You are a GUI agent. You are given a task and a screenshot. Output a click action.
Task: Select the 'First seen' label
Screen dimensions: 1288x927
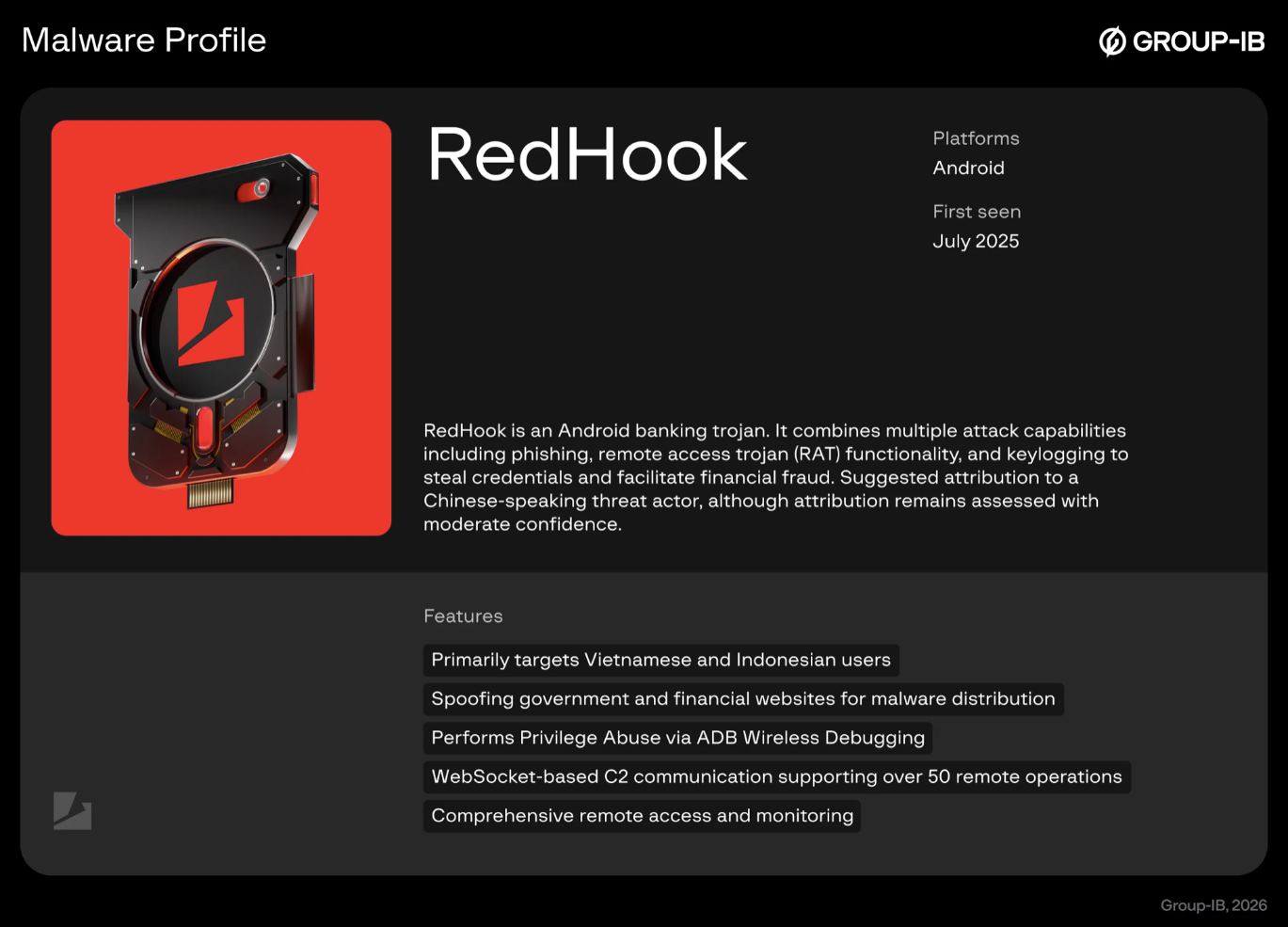tap(977, 212)
